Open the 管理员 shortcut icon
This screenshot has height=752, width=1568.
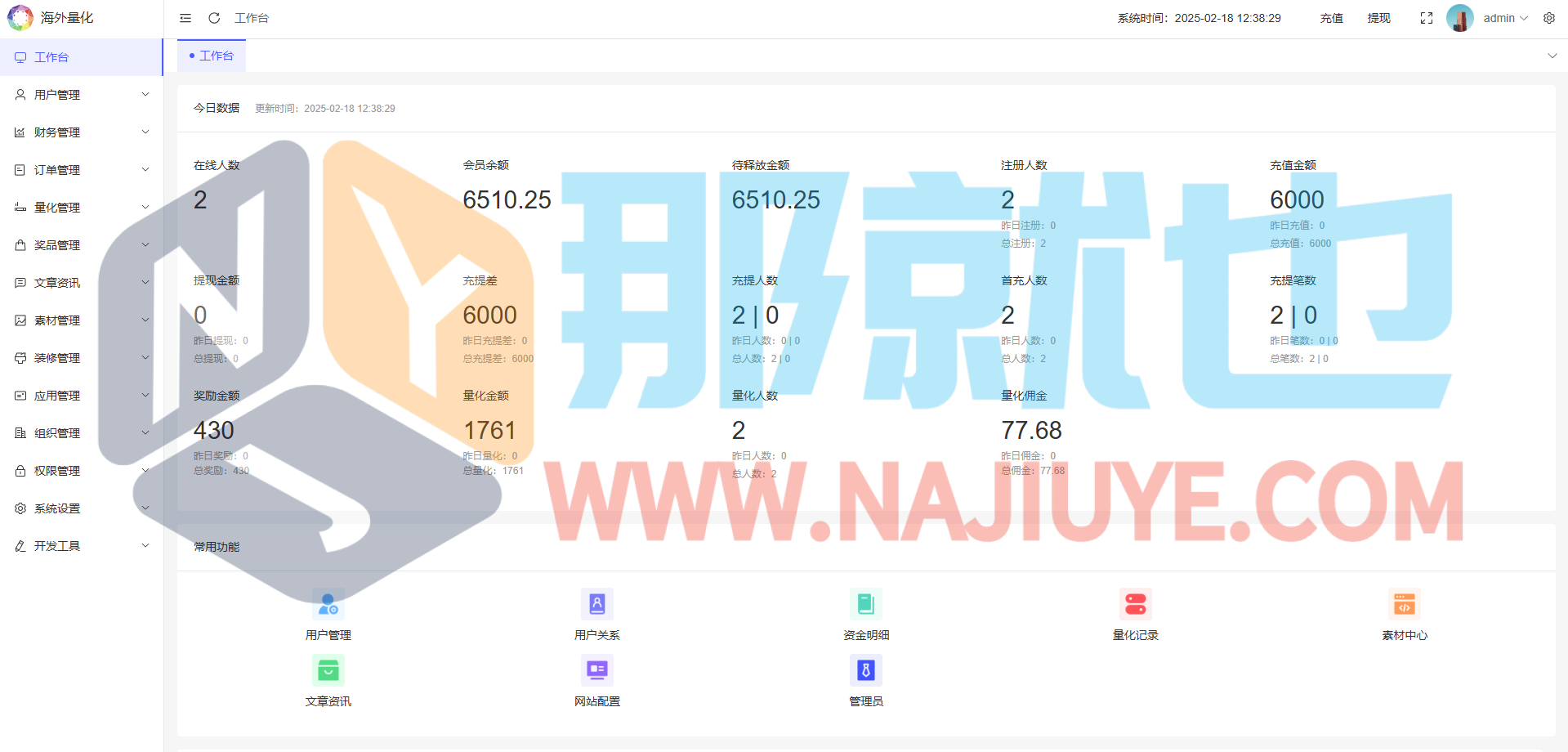click(x=865, y=671)
